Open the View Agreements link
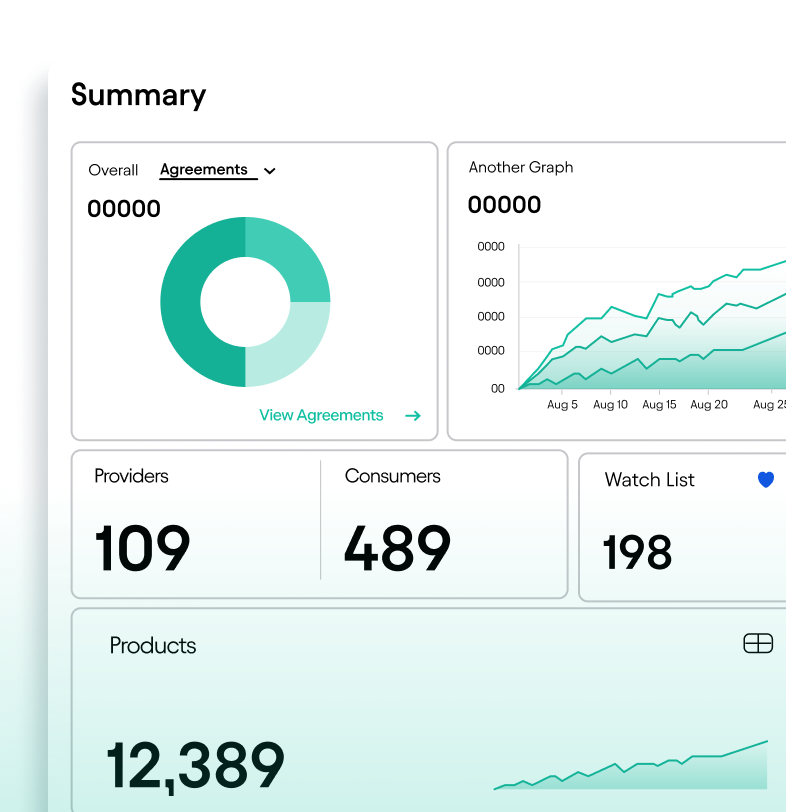Viewport: 786px width, 812px height. [321, 415]
